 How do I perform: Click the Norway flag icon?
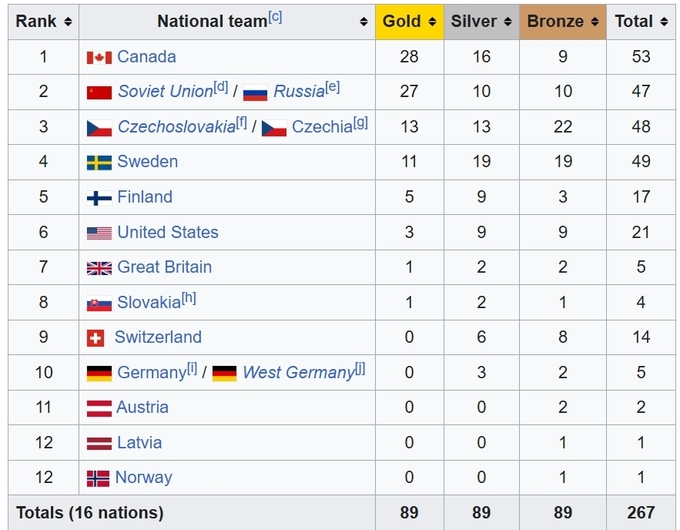(x=98, y=479)
